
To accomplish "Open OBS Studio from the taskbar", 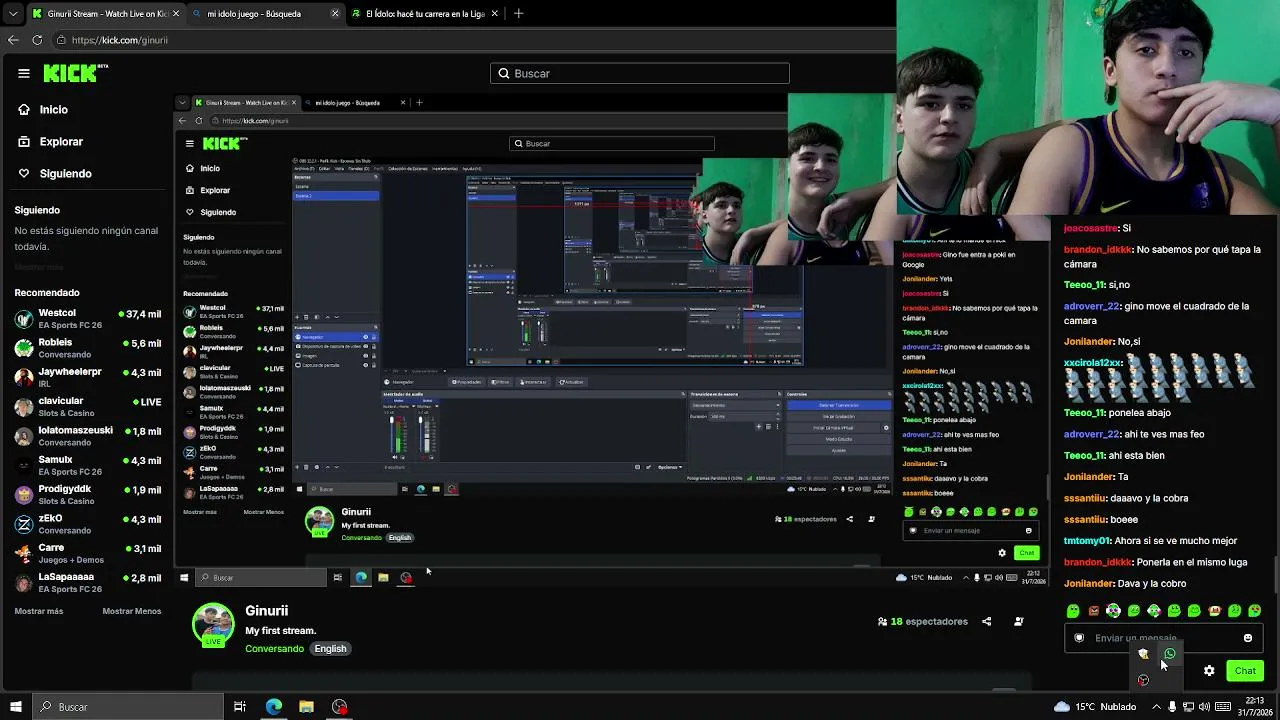I will tap(340, 707).
